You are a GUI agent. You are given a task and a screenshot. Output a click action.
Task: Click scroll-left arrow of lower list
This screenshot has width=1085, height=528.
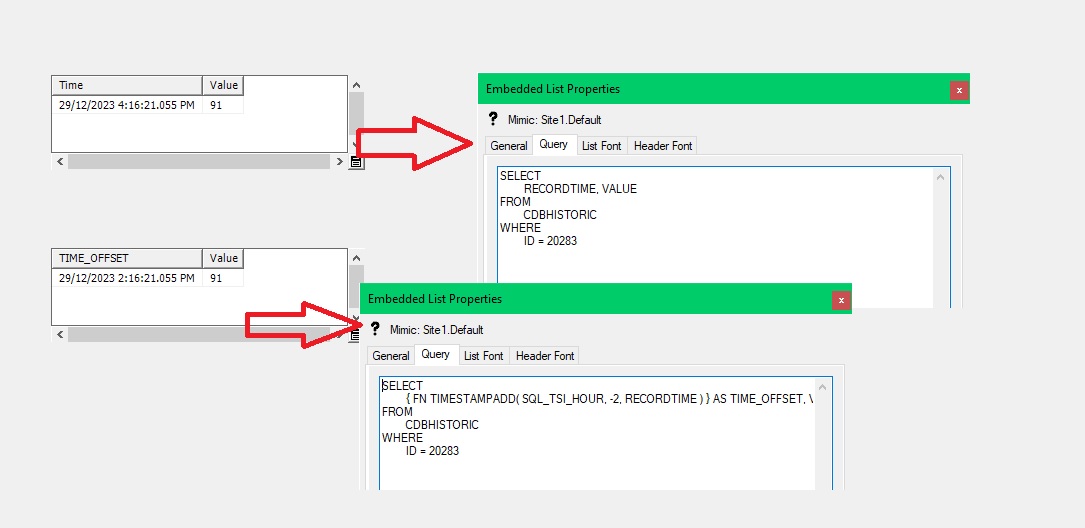60,334
